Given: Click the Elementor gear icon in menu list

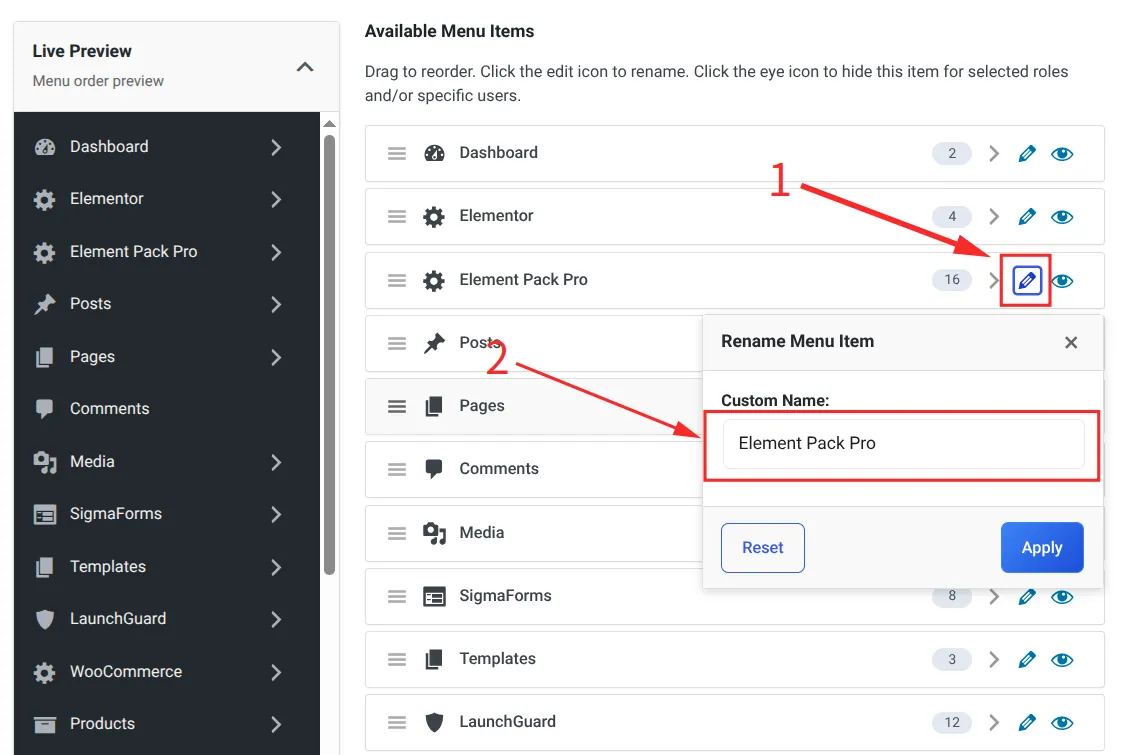Looking at the screenshot, I should (x=434, y=216).
